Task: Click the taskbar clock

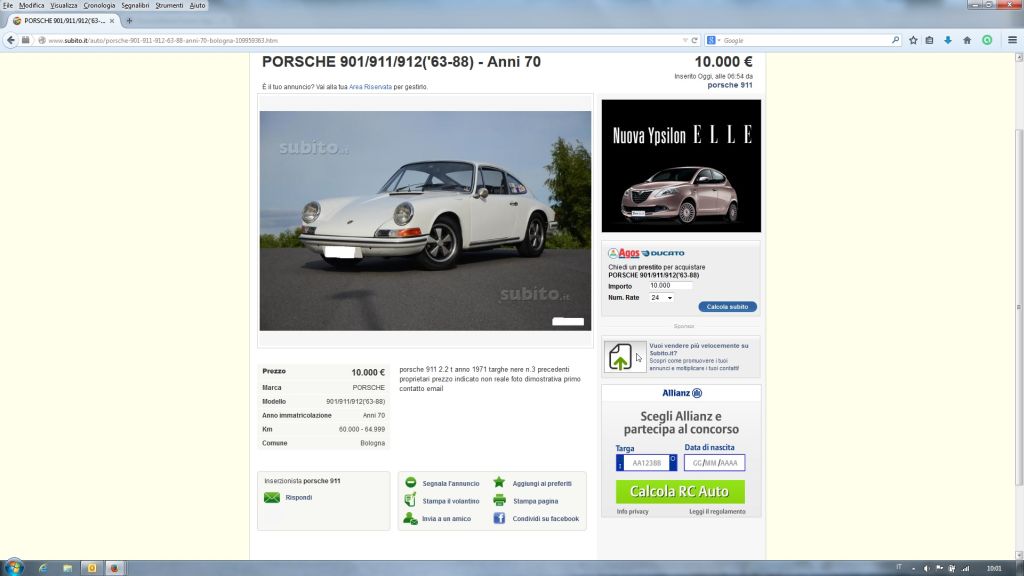Action: coord(994,568)
